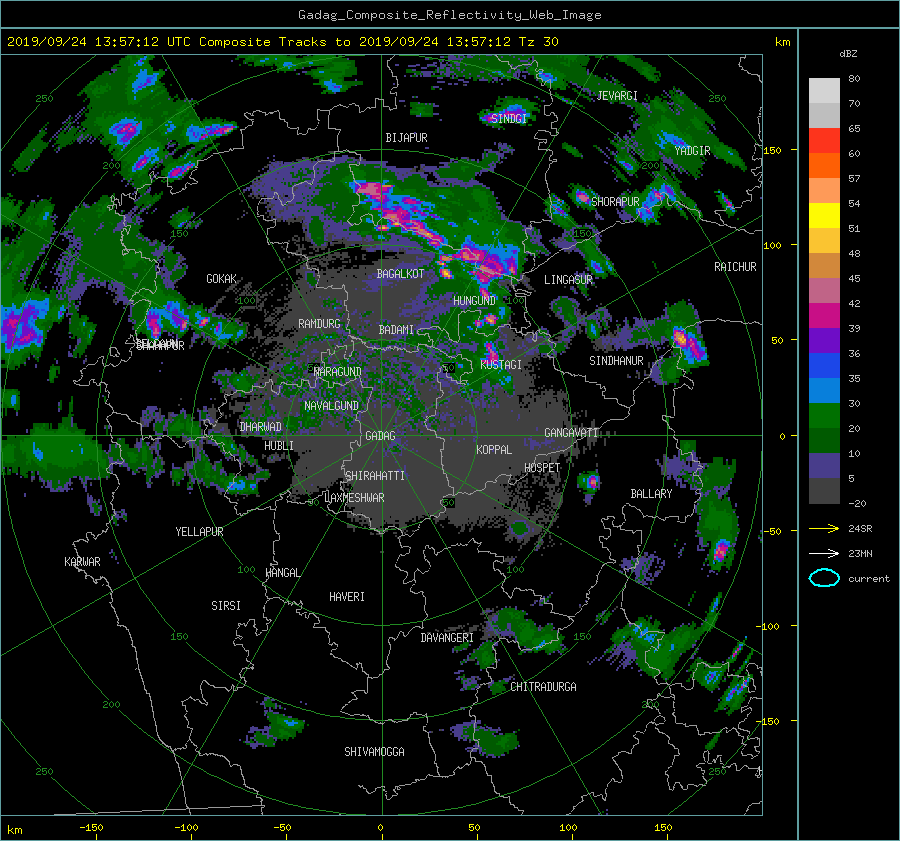Viewport: 900px width, 841px height.
Task: Select the bright green 20-30 dBZ legend swatch
Action: tap(824, 416)
